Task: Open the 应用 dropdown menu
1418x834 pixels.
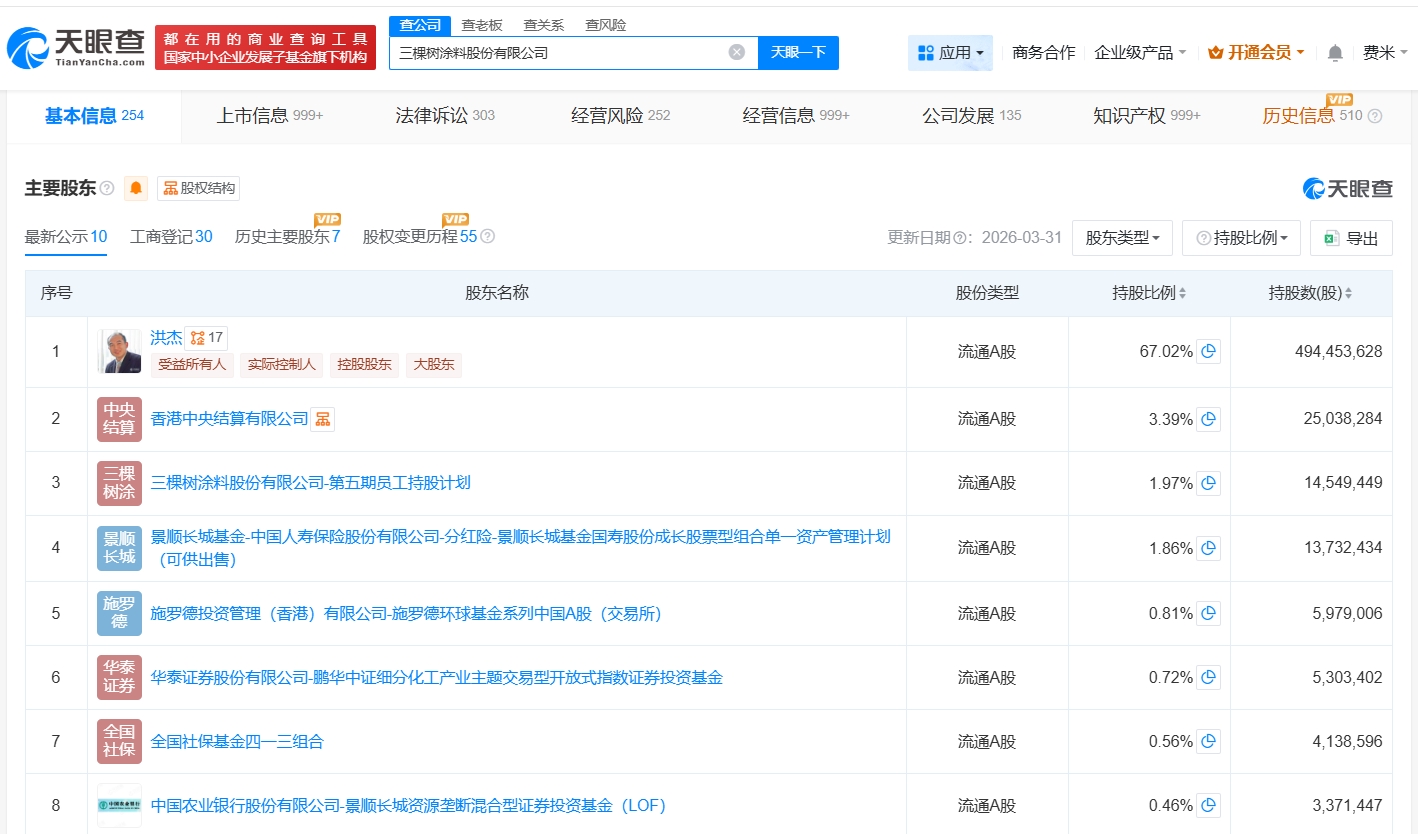Action: pyautogui.click(x=950, y=53)
